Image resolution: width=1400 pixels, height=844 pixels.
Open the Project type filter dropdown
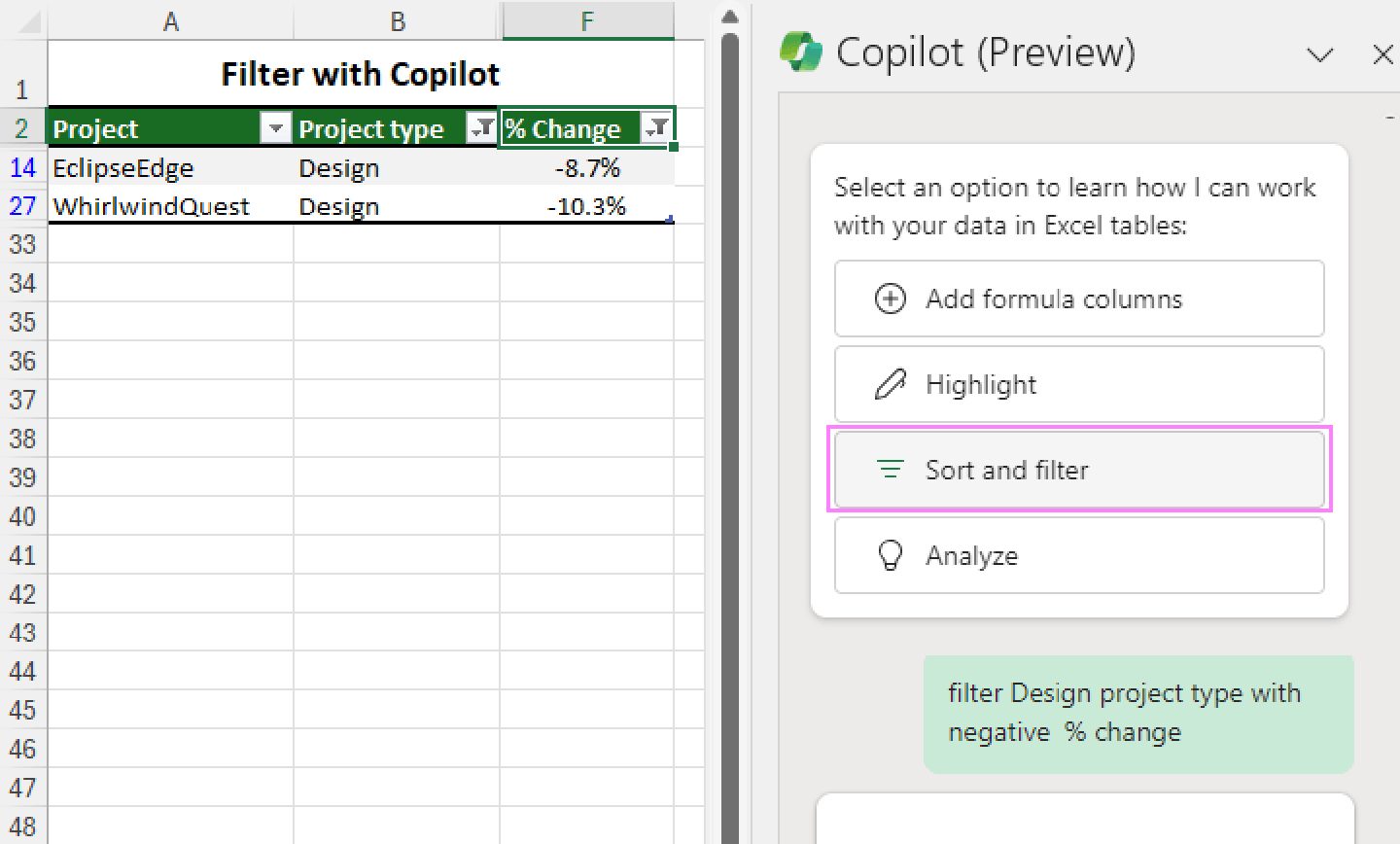point(481,127)
